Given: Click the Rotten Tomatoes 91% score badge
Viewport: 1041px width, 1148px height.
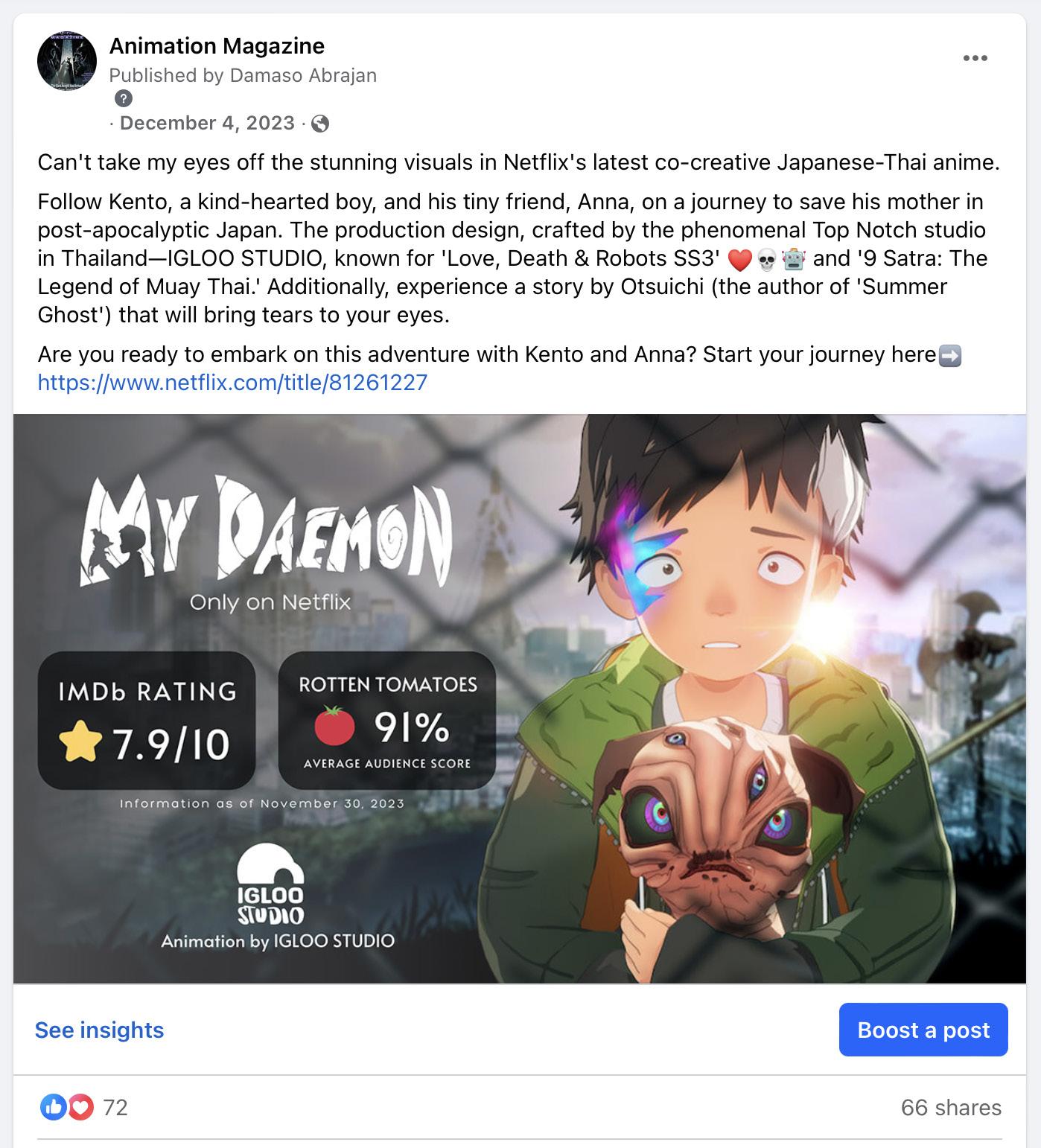Looking at the screenshot, I should tap(387, 721).
